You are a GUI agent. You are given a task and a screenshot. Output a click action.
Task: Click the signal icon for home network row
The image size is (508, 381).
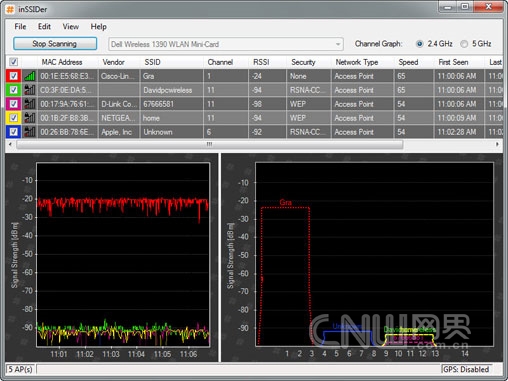pos(30,118)
